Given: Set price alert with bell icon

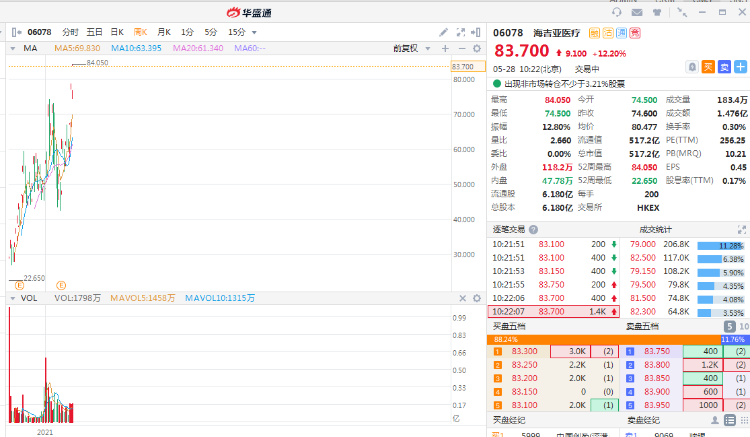Looking at the screenshot, I should pos(692,67).
